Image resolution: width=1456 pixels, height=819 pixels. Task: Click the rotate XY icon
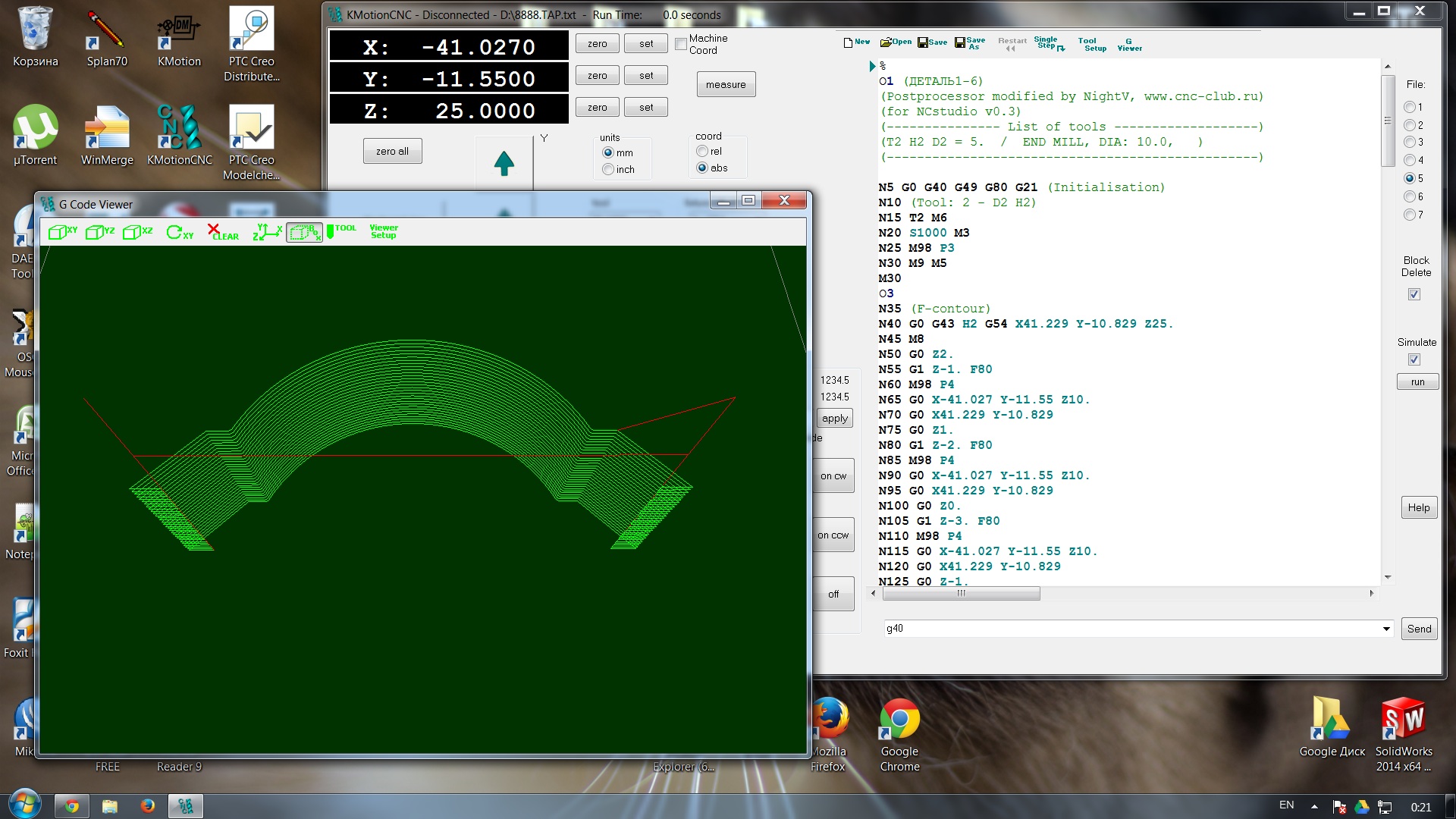coord(180,232)
